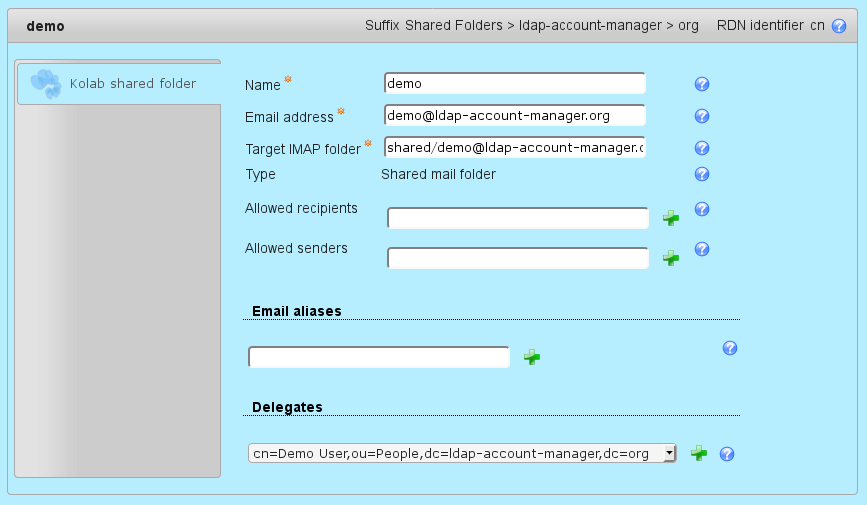The width and height of the screenshot is (867, 505).
Task: Click into the Name input field
Action: coord(514,84)
